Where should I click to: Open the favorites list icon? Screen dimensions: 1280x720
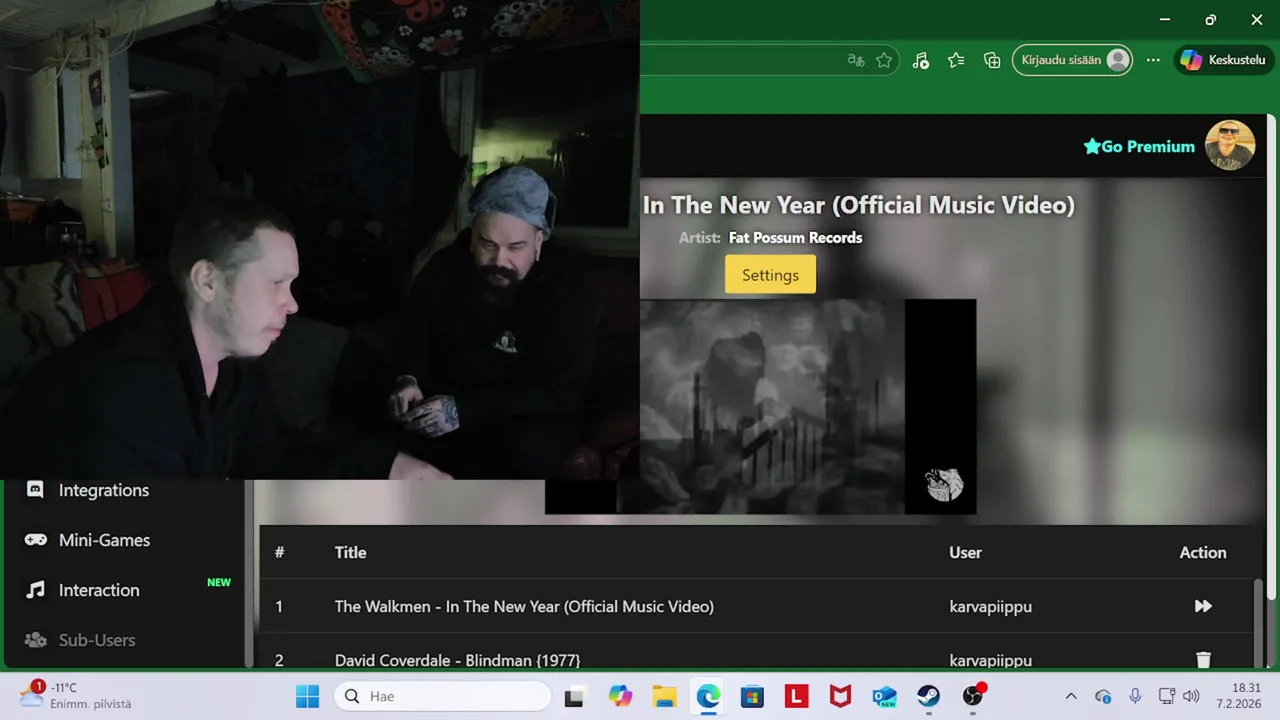(x=956, y=60)
